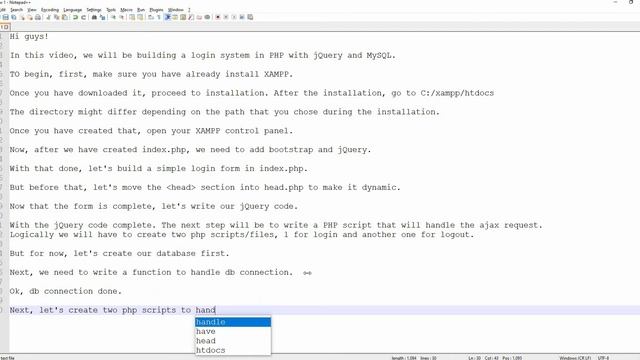
Task: Click the Folder as Workspace icon
Action: (199, 17)
